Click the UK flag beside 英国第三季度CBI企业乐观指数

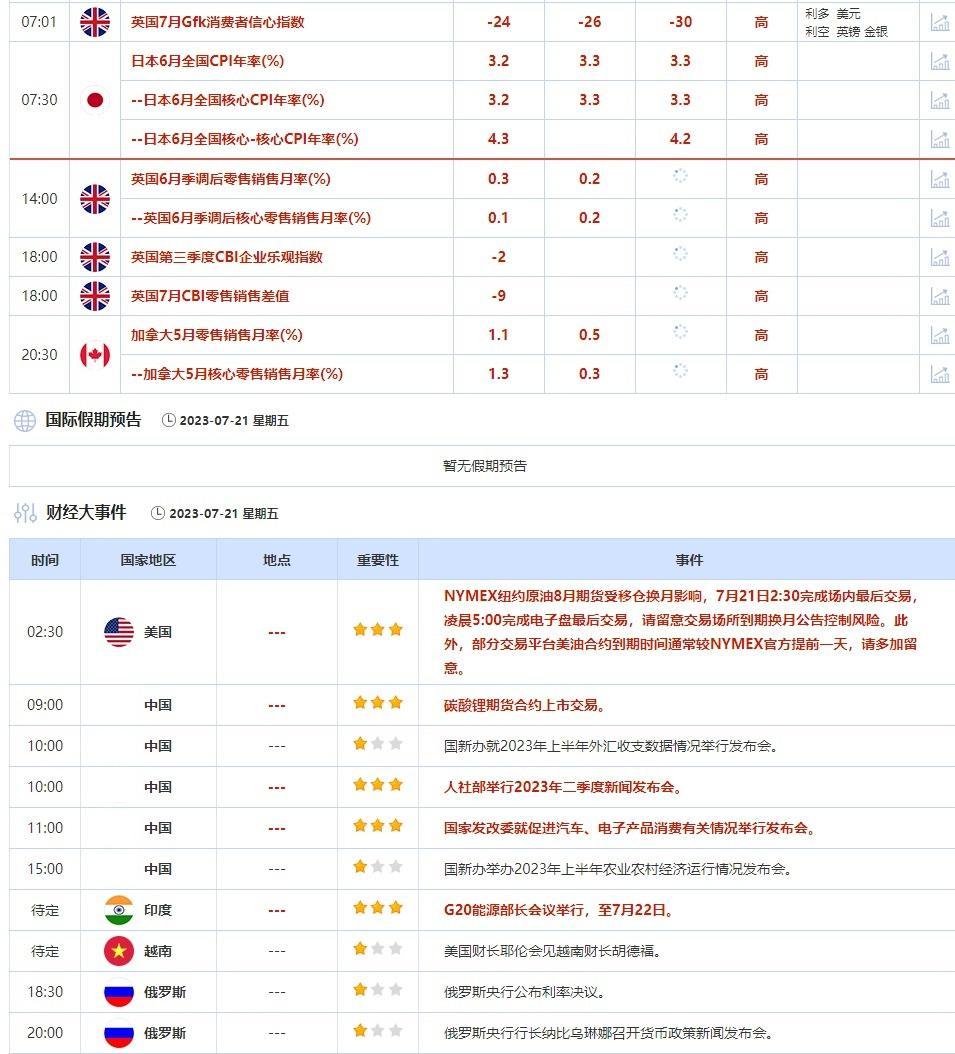pyautogui.click(x=95, y=256)
